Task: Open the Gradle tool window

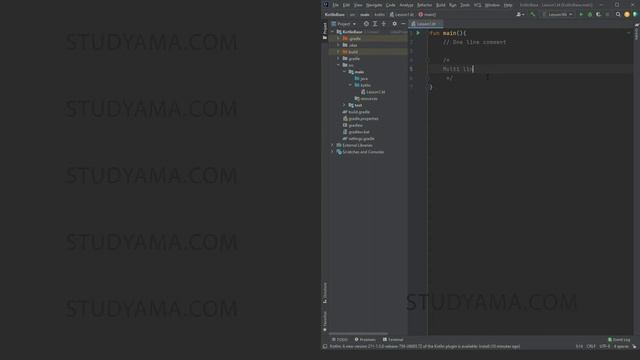Action: (x=636, y=31)
